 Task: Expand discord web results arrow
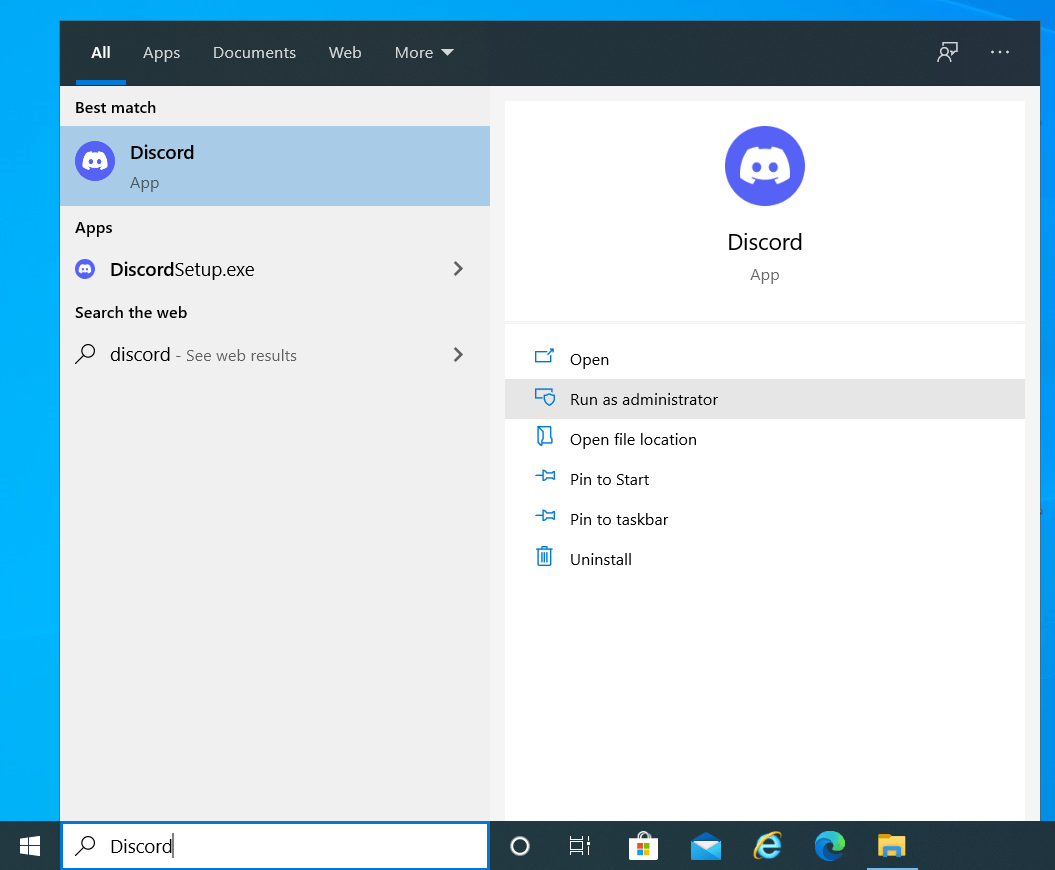[458, 355]
